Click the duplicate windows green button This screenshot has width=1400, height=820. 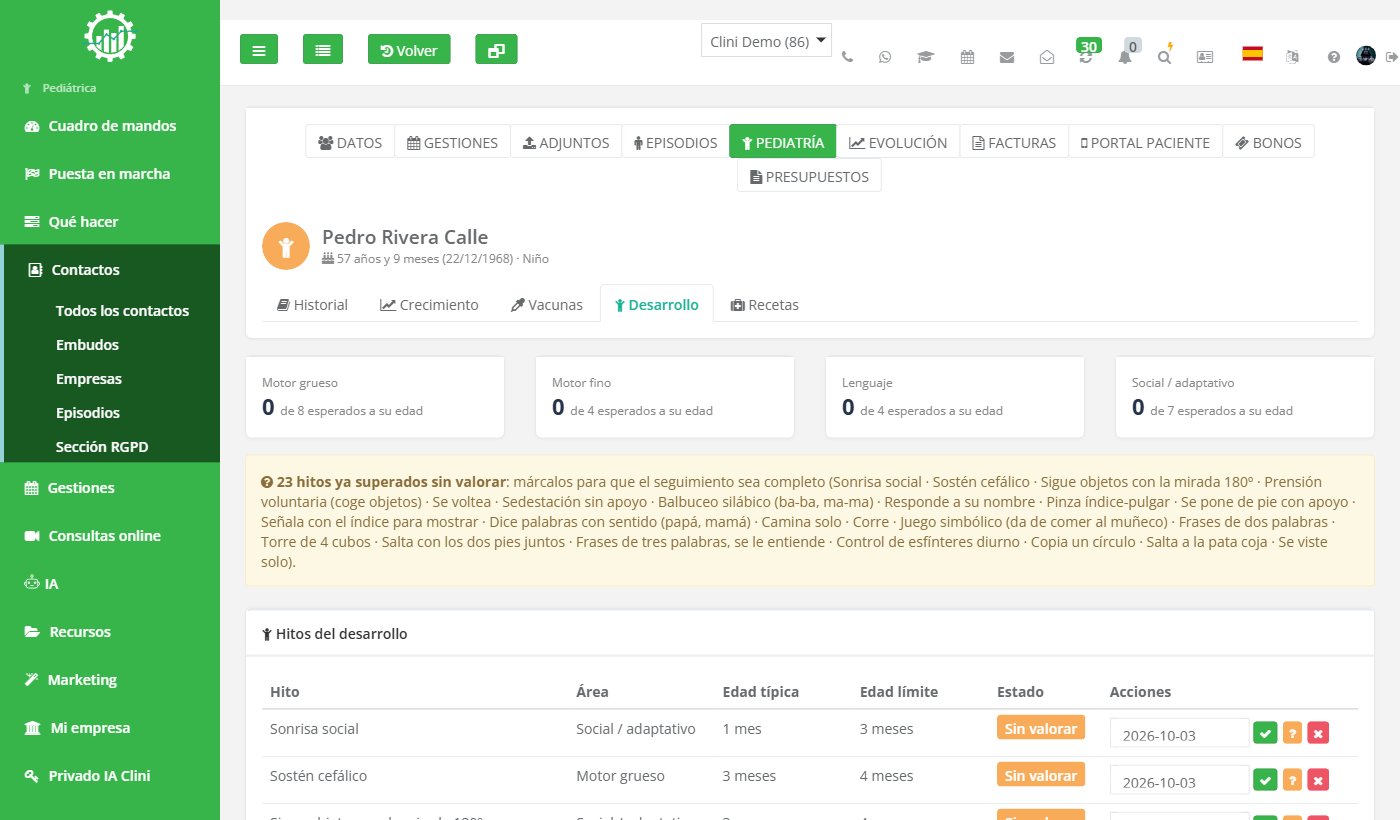pyautogui.click(x=496, y=49)
